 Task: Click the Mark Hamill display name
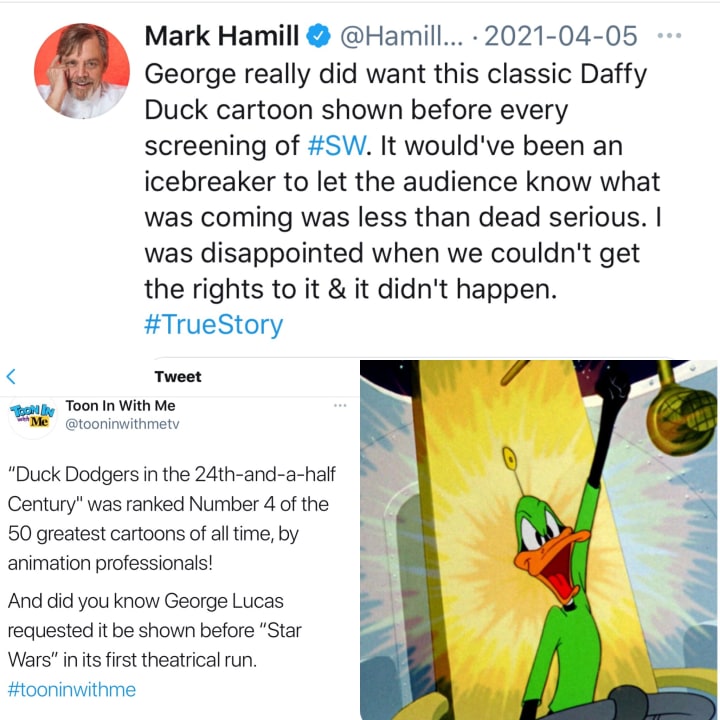point(222,36)
